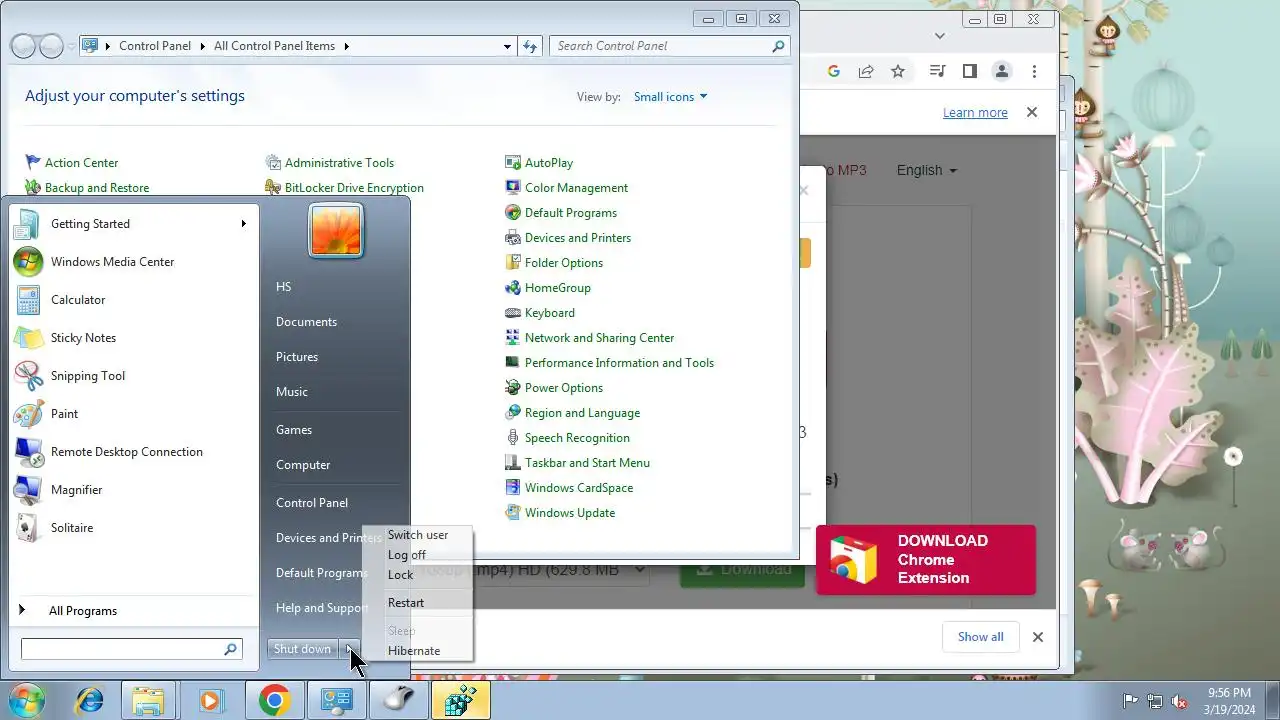The height and width of the screenshot is (720, 1280).
Task: Open Sticky Notes from Start menu
Action: click(x=133, y=338)
